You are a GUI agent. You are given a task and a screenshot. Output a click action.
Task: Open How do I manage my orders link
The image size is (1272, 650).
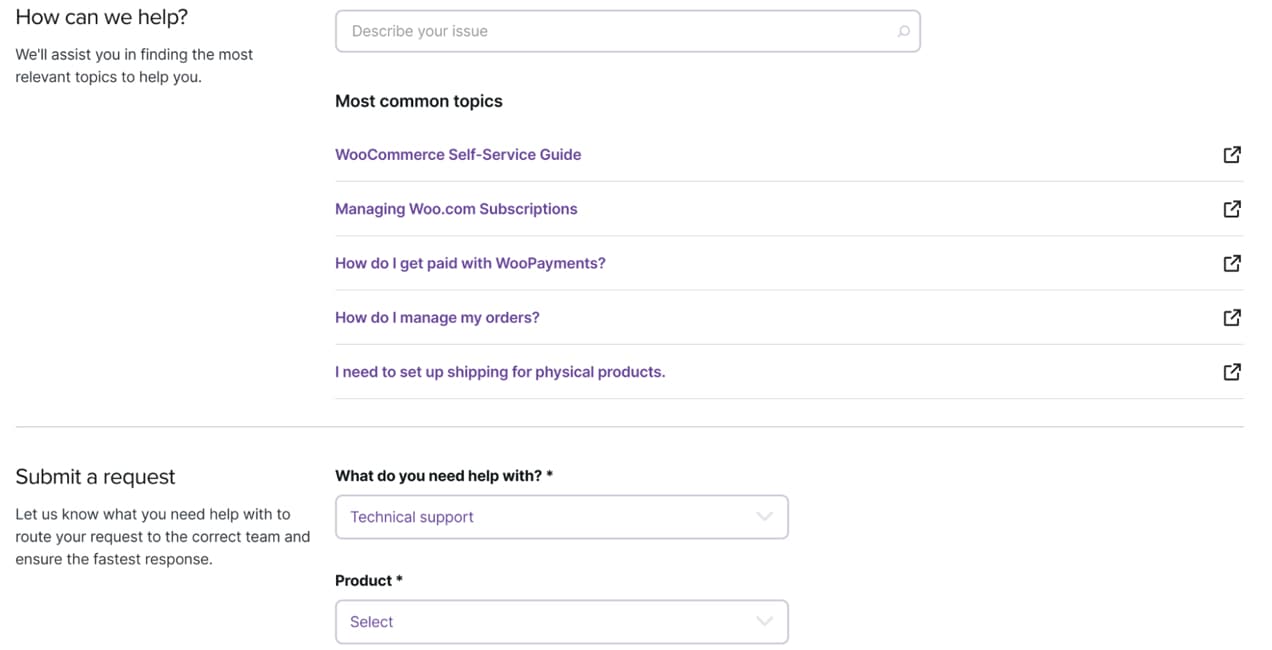click(x=437, y=317)
